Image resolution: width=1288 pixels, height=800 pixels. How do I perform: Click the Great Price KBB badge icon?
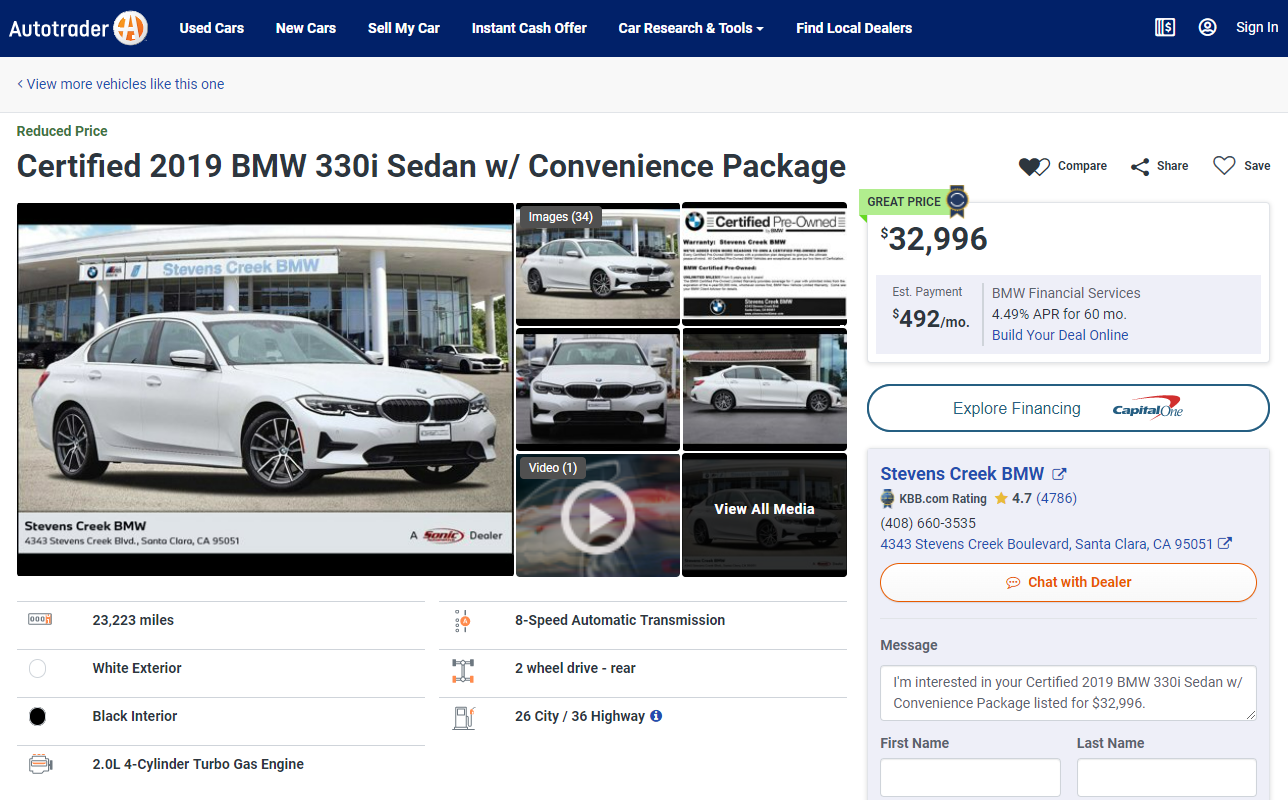(958, 200)
